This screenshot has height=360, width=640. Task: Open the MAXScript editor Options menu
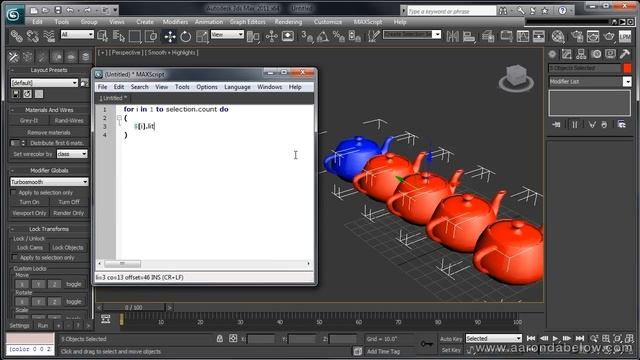pyautogui.click(x=207, y=87)
